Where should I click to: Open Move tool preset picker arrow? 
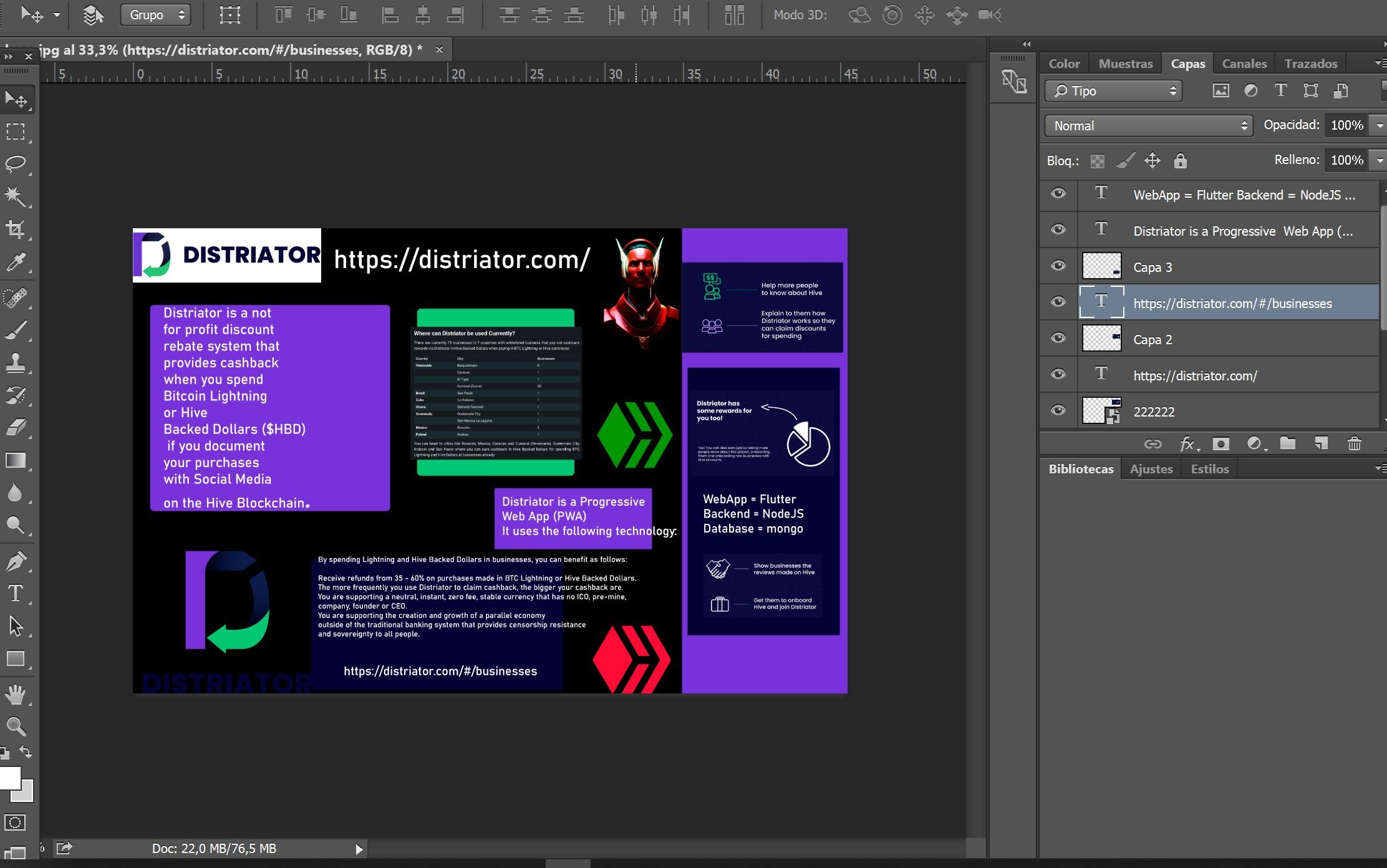57,14
